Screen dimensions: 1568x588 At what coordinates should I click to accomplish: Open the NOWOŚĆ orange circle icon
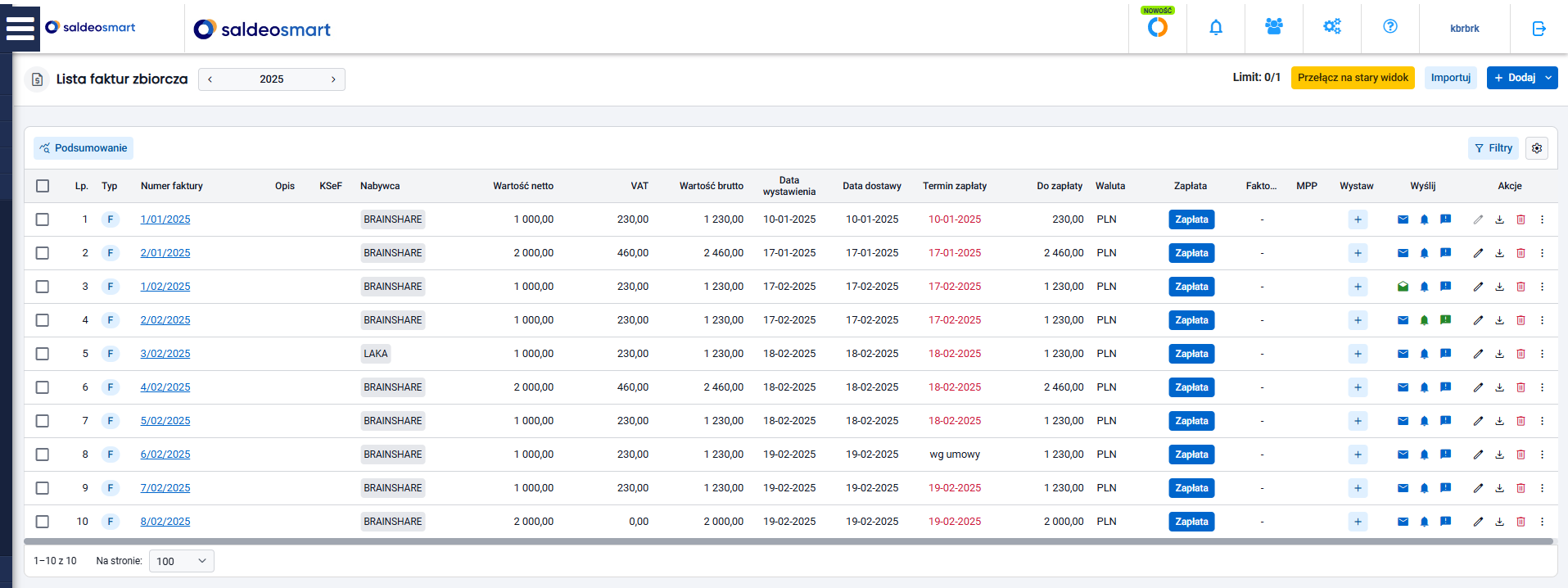pos(1158,27)
